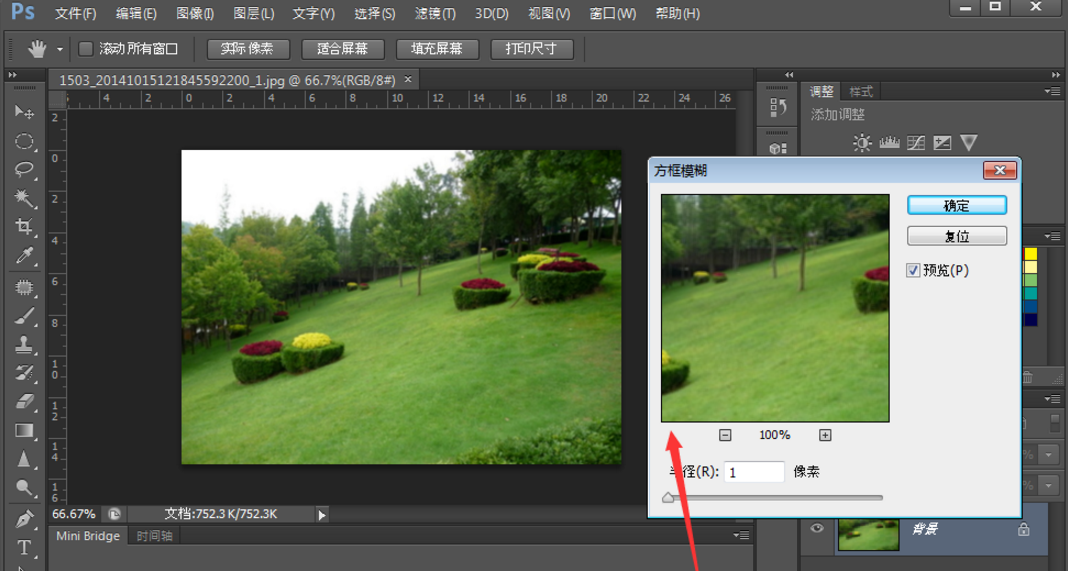Switch to the 样式 tab
This screenshot has height=571, width=1068.
click(860, 91)
